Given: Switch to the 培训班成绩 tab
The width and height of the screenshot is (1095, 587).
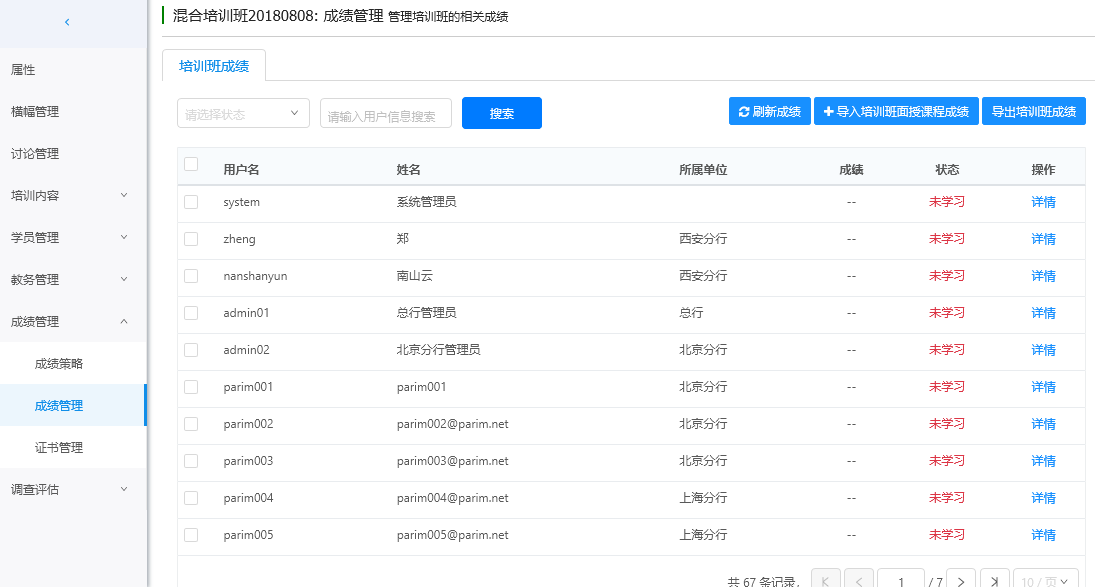Looking at the screenshot, I should click(214, 66).
